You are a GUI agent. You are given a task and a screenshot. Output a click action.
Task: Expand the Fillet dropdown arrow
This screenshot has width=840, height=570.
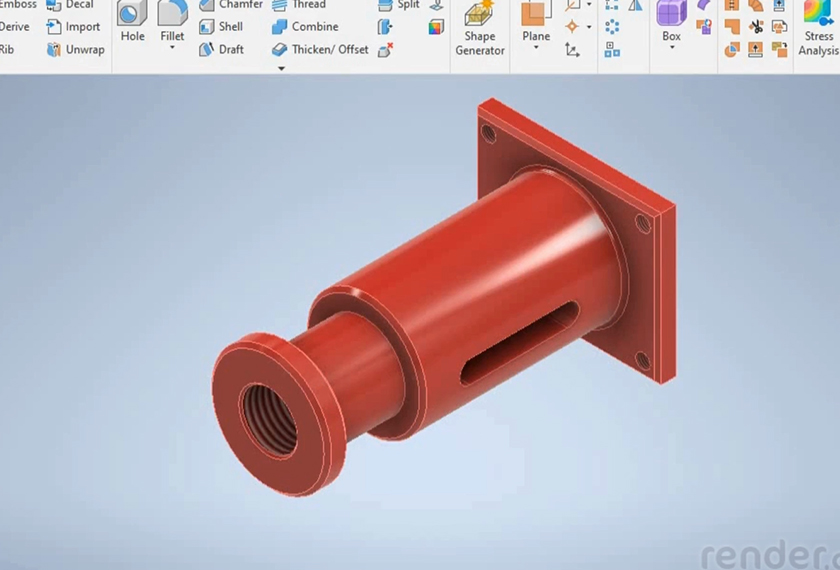tap(172, 48)
